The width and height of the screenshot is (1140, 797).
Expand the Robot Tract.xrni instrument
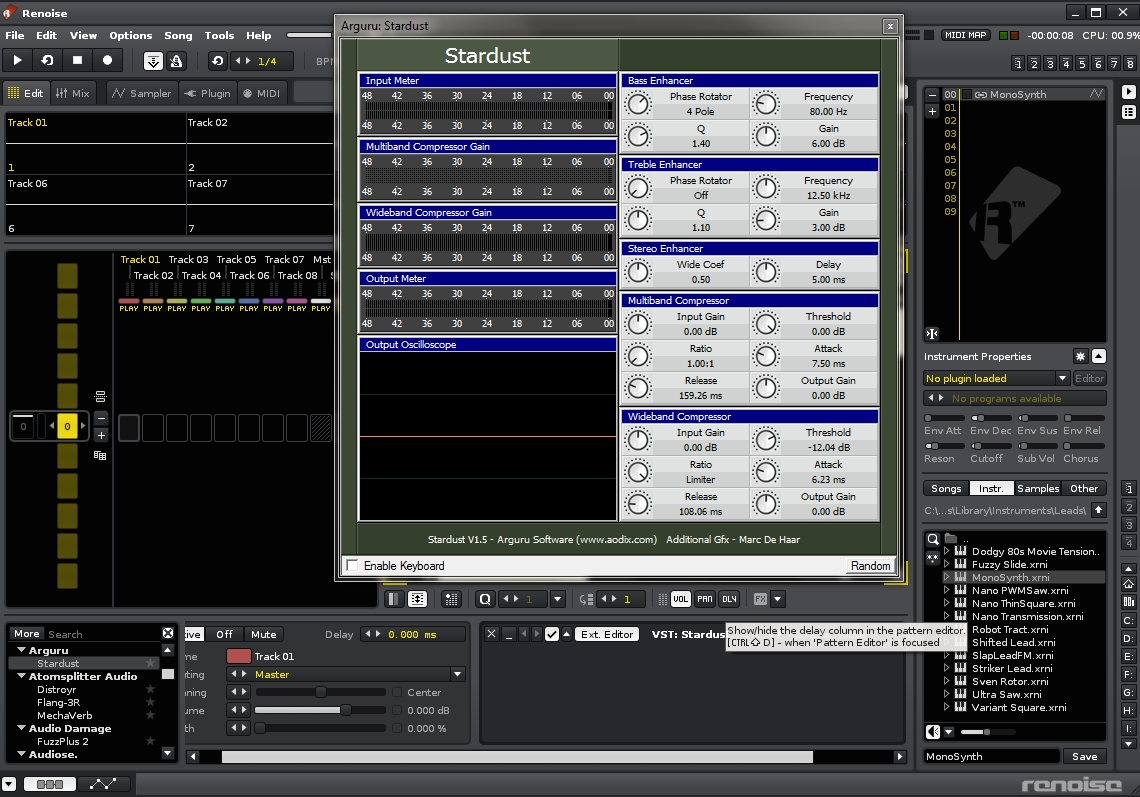click(x=947, y=629)
